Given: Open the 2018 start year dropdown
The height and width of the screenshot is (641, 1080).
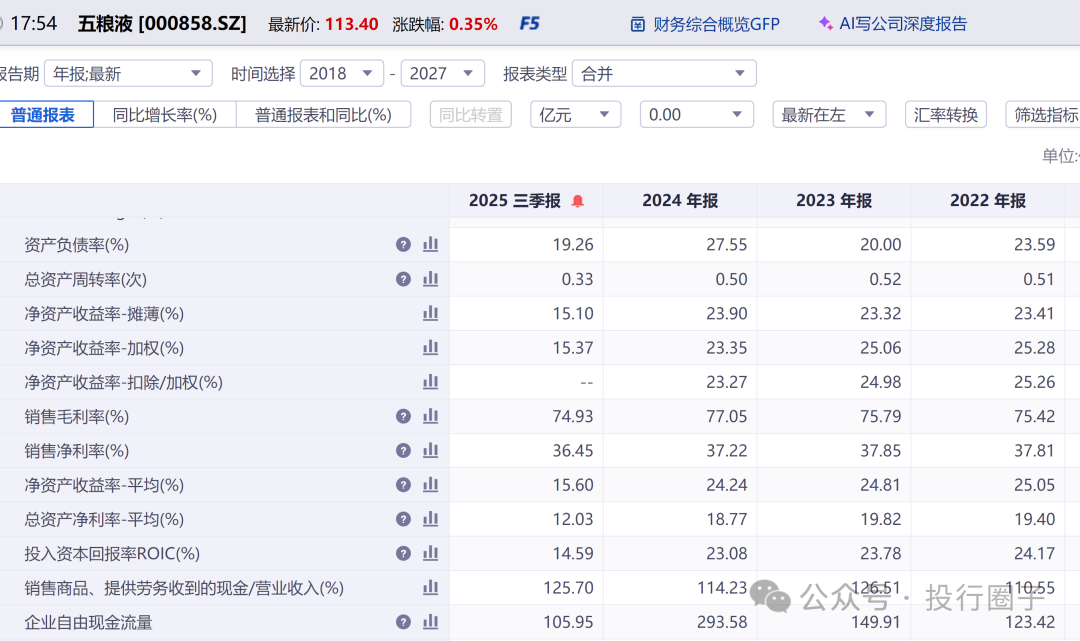Looking at the screenshot, I should pos(341,73).
